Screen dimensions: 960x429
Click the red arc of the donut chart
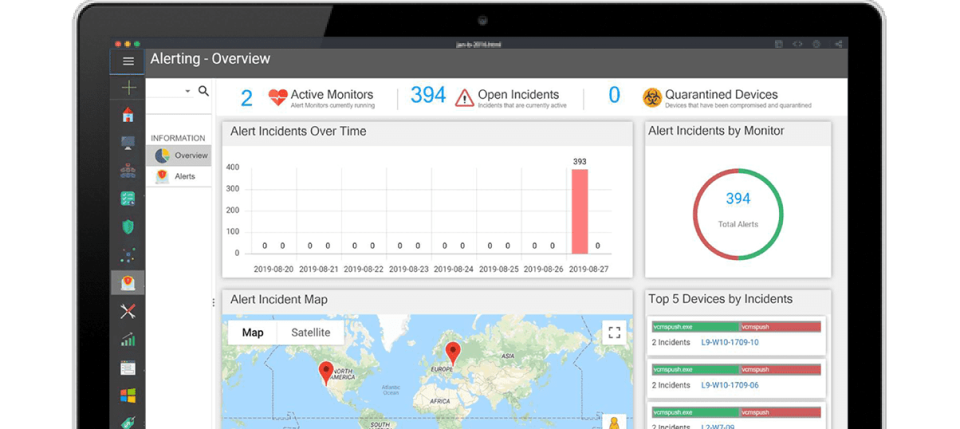697,214
